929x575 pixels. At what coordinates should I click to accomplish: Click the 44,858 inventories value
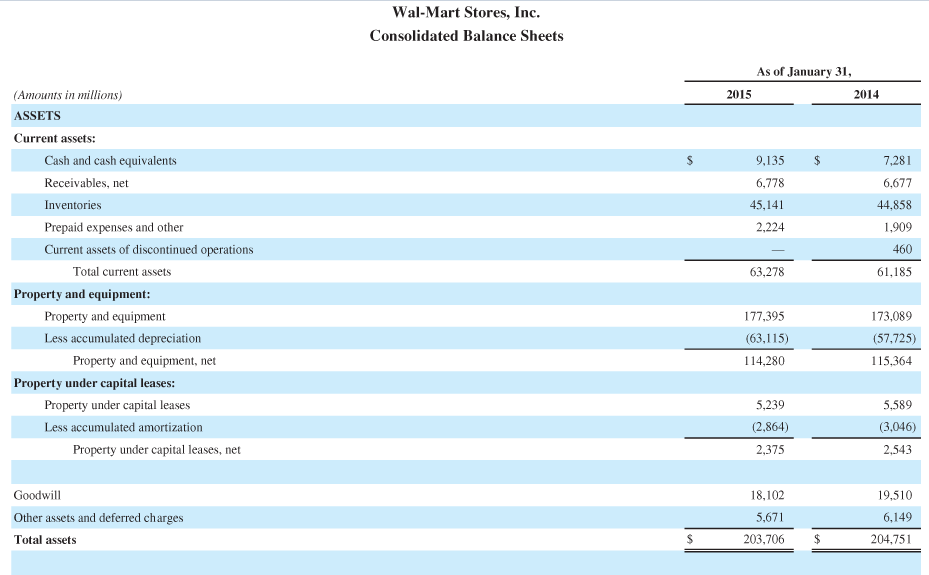(x=894, y=205)
